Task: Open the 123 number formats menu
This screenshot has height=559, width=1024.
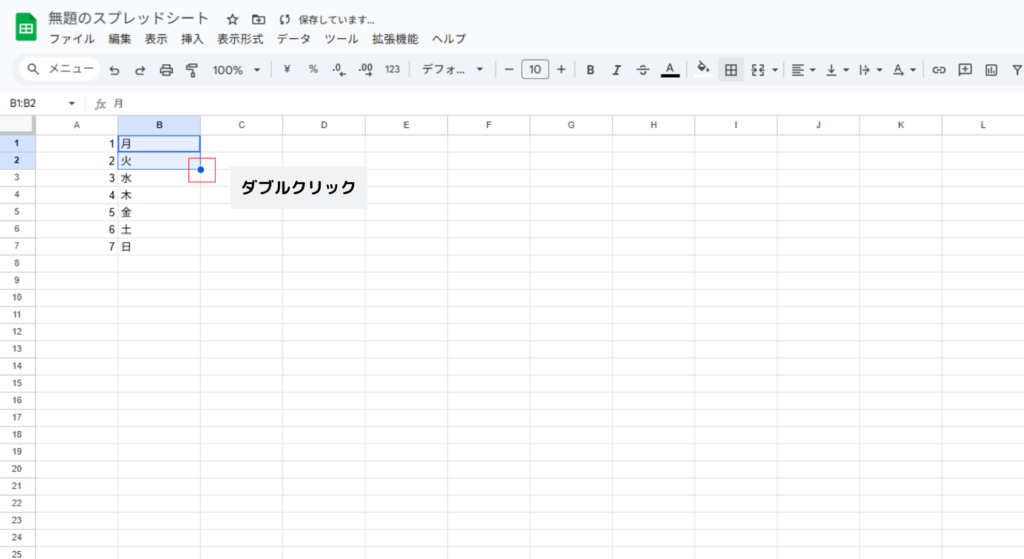Action: [392, 69]
